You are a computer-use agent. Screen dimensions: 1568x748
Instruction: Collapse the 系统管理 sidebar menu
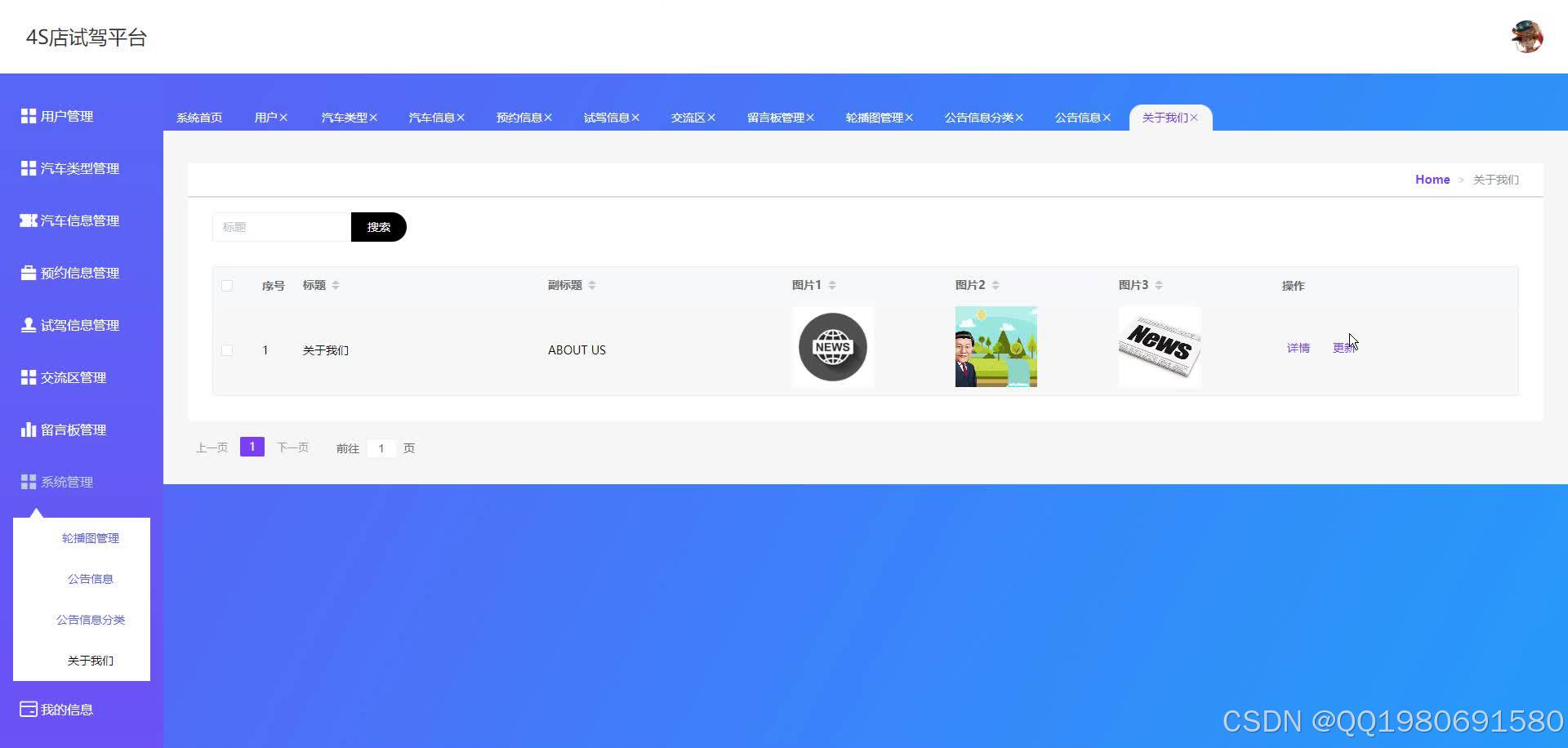coord(67,482)
